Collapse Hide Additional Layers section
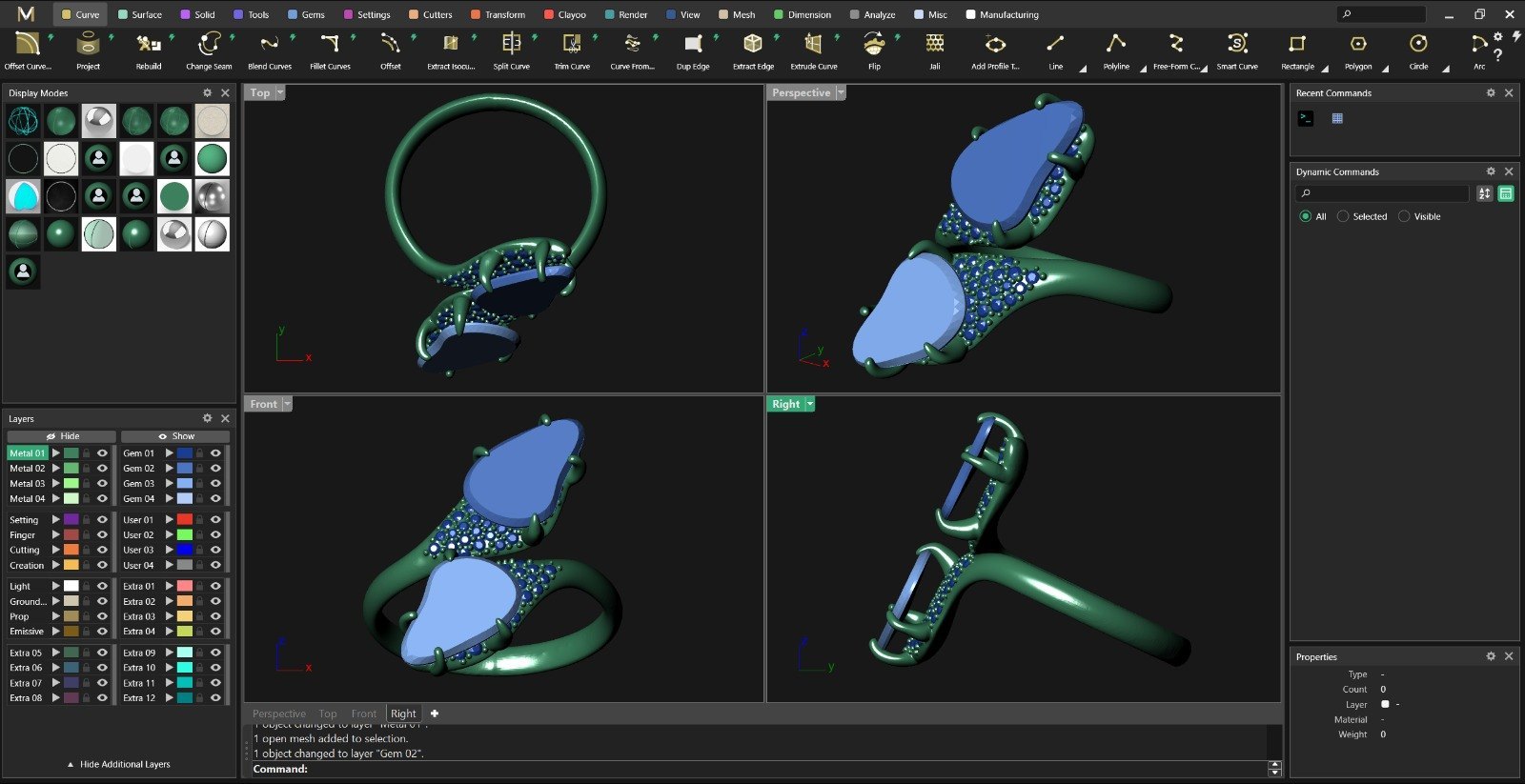 point(118,764)
